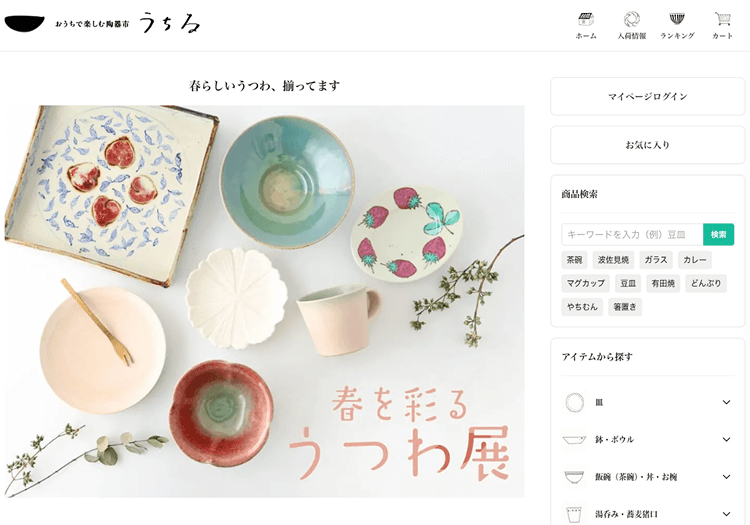Open the 入荷情報 arrivals icon

631,20
